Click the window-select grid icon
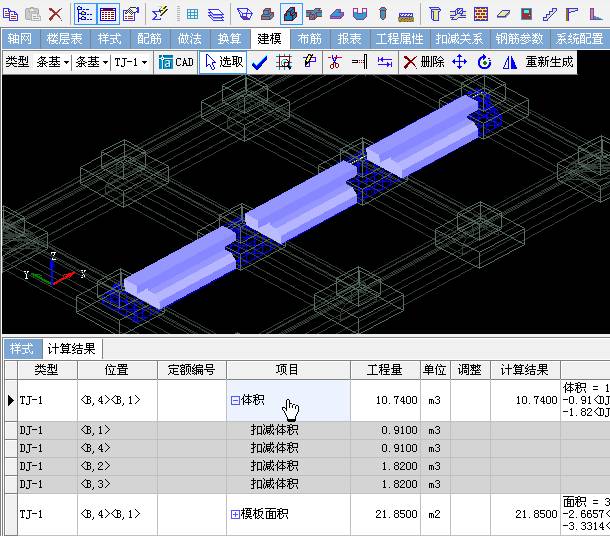Viewport: 610px width, 536px height. pos(284,62)
